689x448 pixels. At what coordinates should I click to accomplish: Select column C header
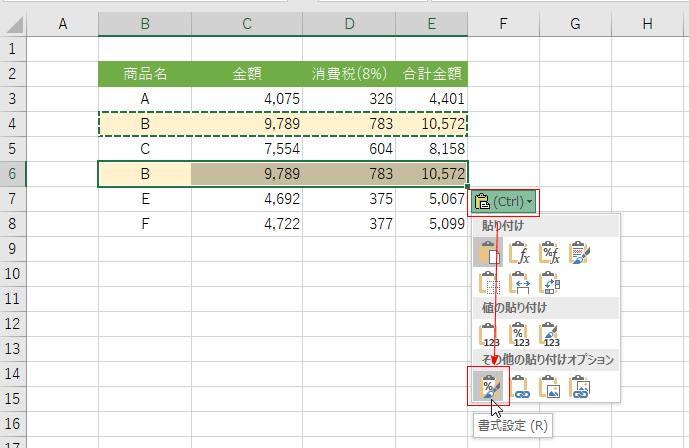[x=246, y=23]
